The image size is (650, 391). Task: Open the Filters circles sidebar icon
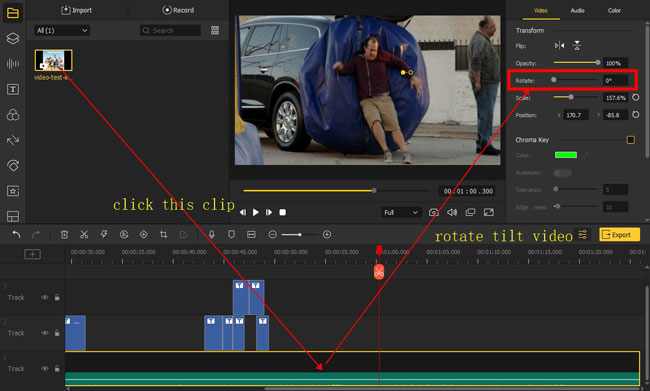[x=13, y=115]
